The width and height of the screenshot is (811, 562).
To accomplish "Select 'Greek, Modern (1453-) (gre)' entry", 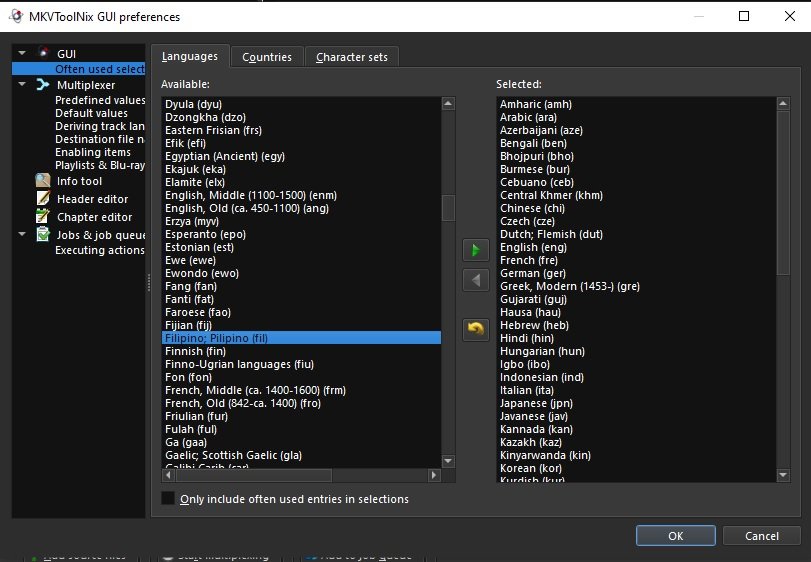I will point(636,286).
